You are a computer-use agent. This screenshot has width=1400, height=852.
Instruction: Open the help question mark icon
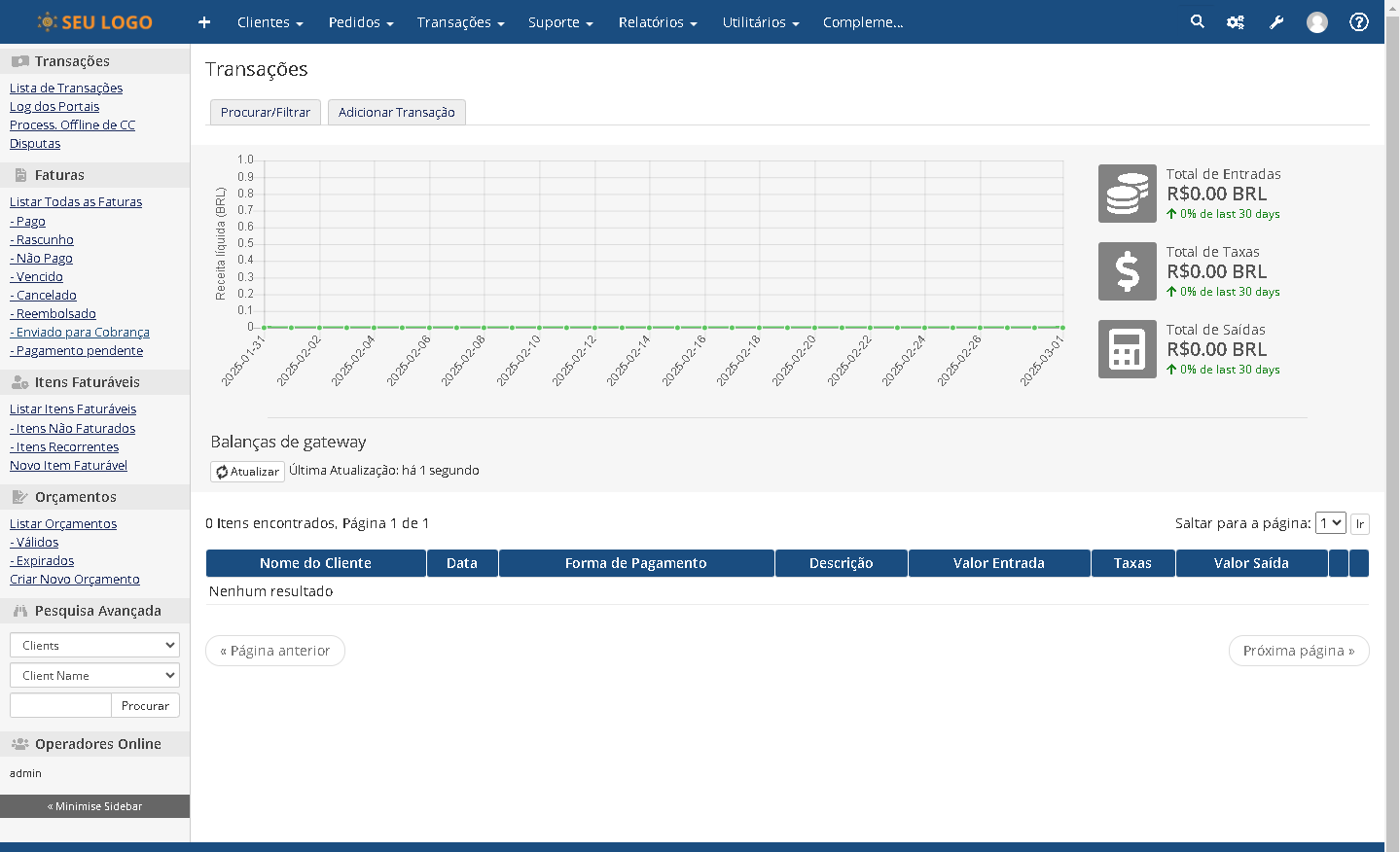(1359, 22)
